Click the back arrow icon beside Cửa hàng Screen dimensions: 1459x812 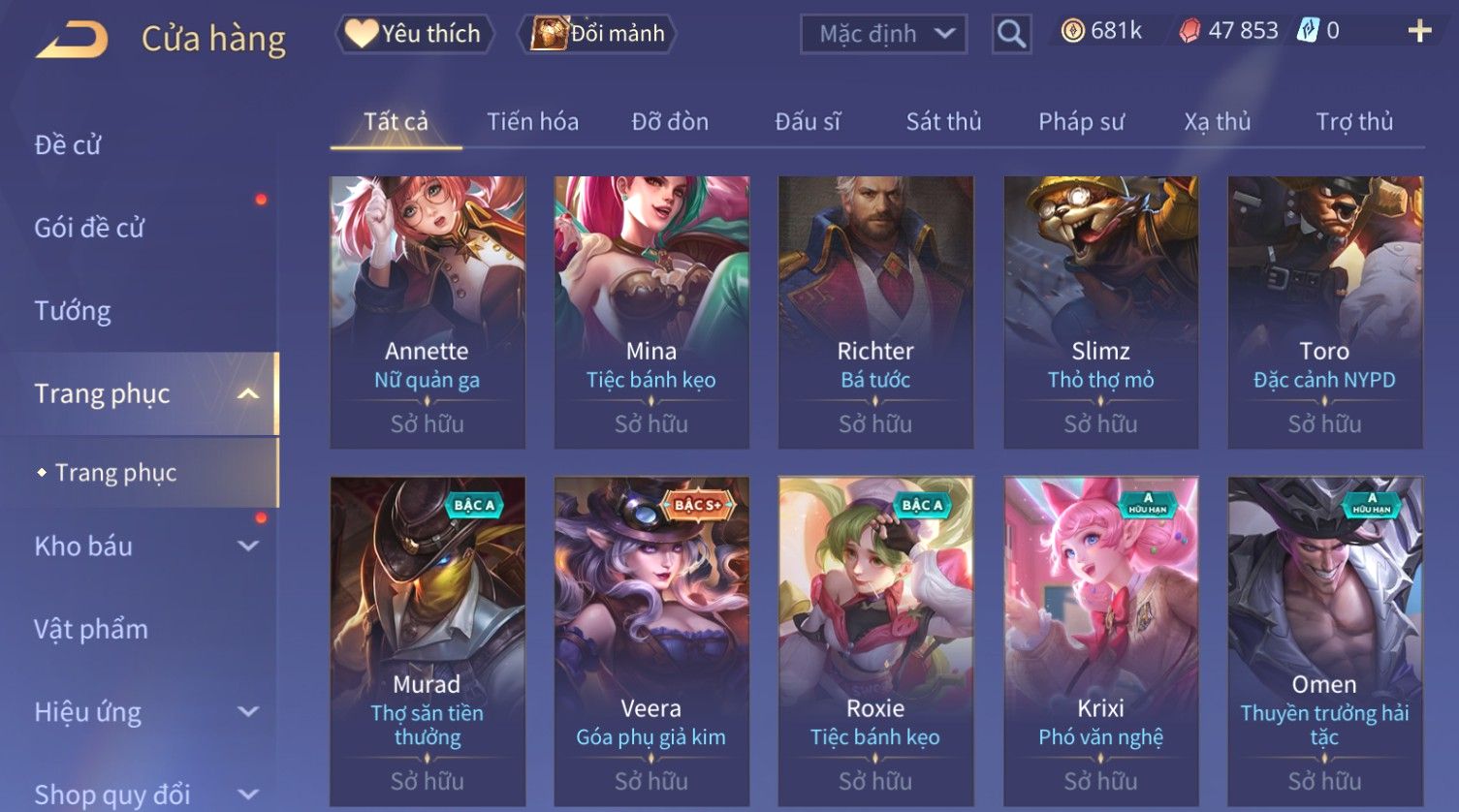click(x=72, y=41)
